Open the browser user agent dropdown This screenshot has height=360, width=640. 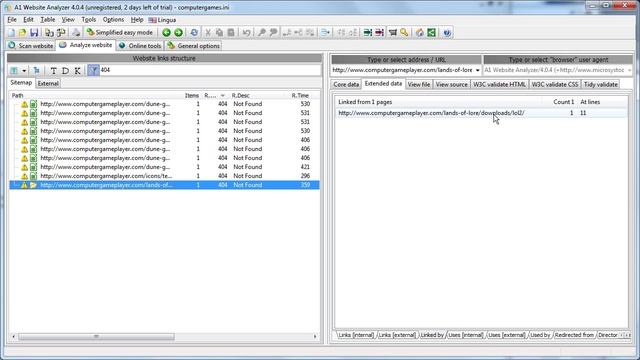point(629,70)
